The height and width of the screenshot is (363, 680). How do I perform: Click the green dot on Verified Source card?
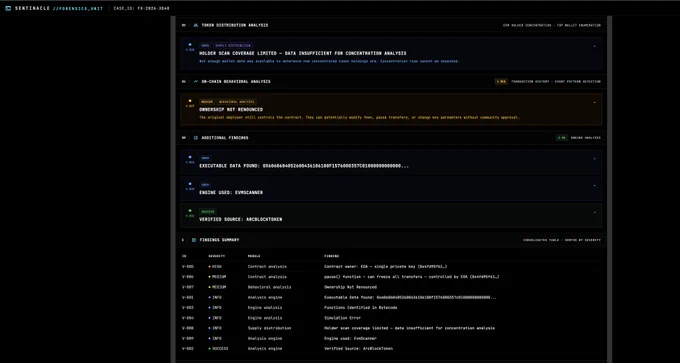(x=190, y=211)
